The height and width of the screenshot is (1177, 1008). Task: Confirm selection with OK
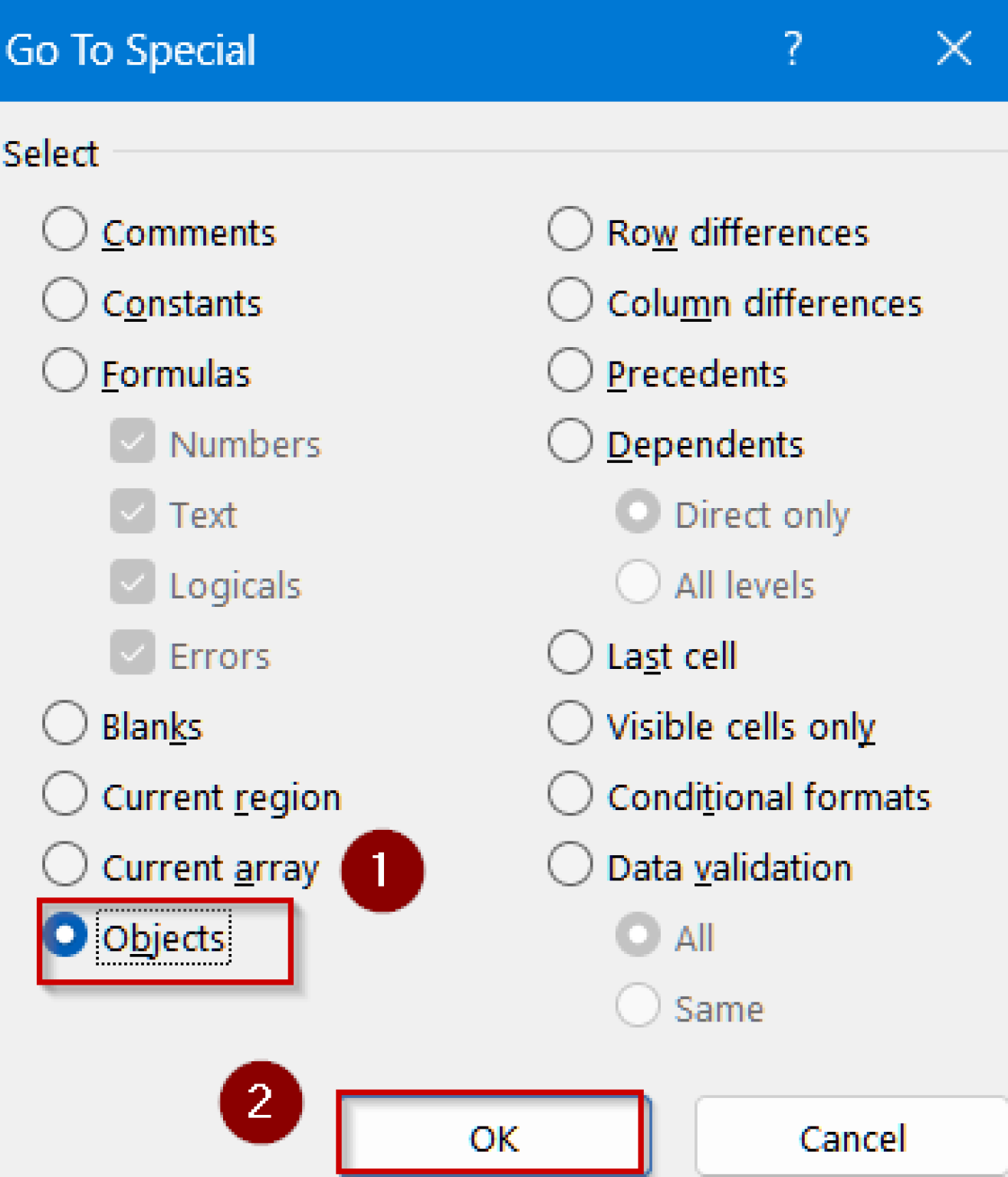tap(491, 1137)
